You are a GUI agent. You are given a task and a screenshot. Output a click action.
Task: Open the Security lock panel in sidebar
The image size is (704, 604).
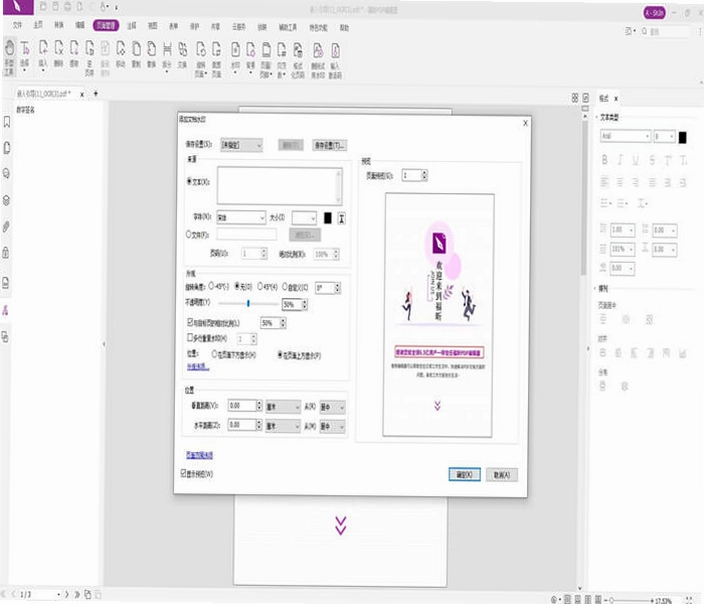coord(6,252)
